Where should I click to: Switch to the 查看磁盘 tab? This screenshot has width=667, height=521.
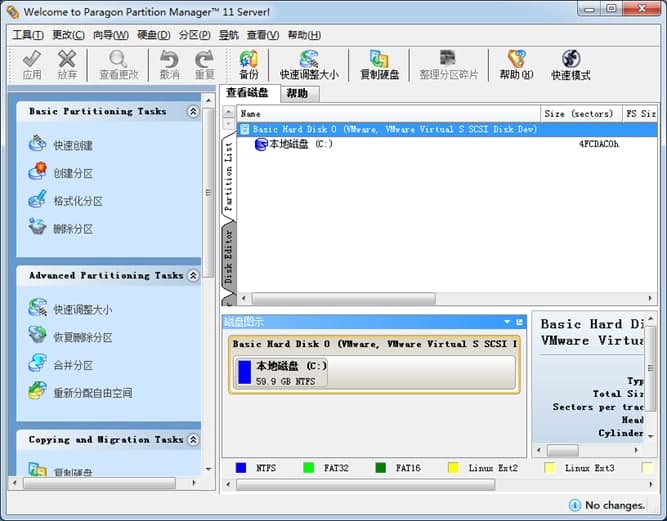(249, 92)
